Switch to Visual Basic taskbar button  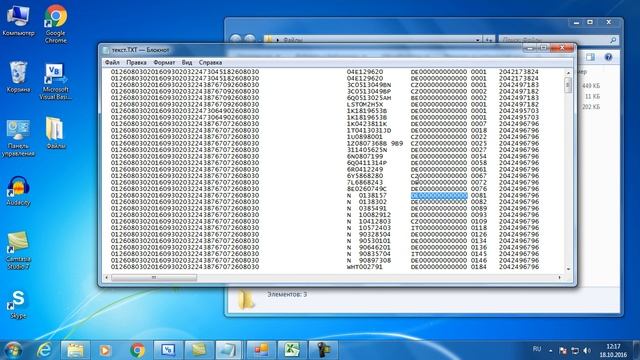point(168,350)
